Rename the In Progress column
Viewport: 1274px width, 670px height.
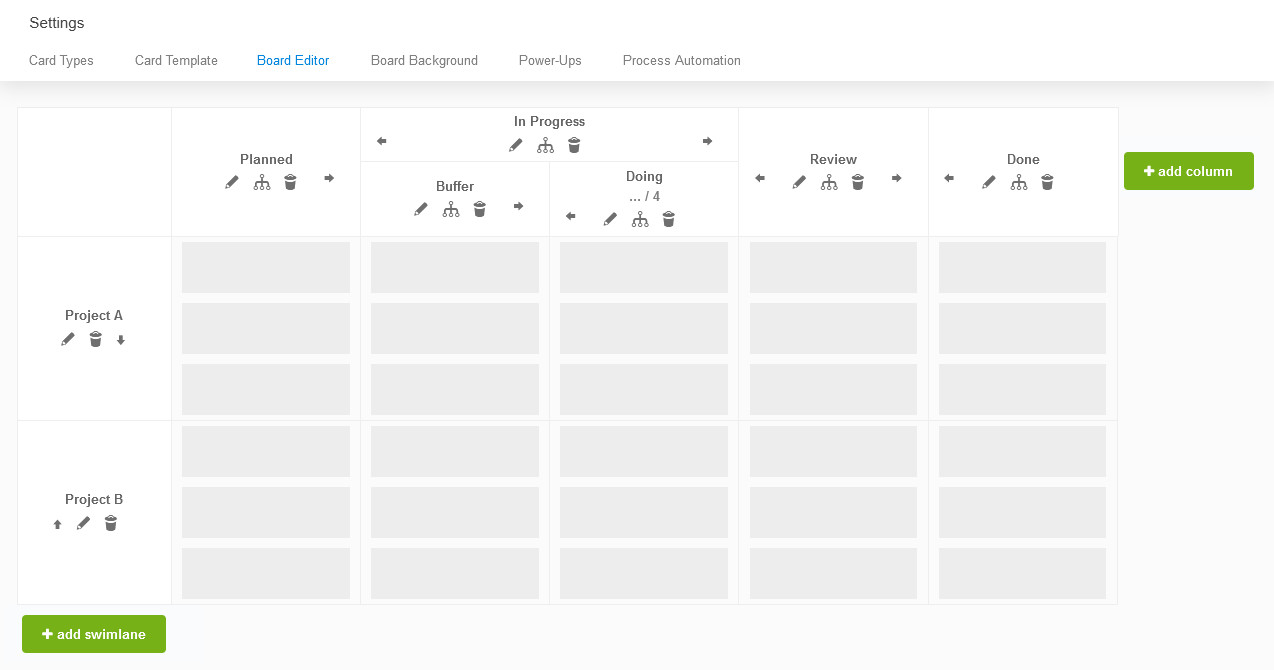(x=515, y=145)
